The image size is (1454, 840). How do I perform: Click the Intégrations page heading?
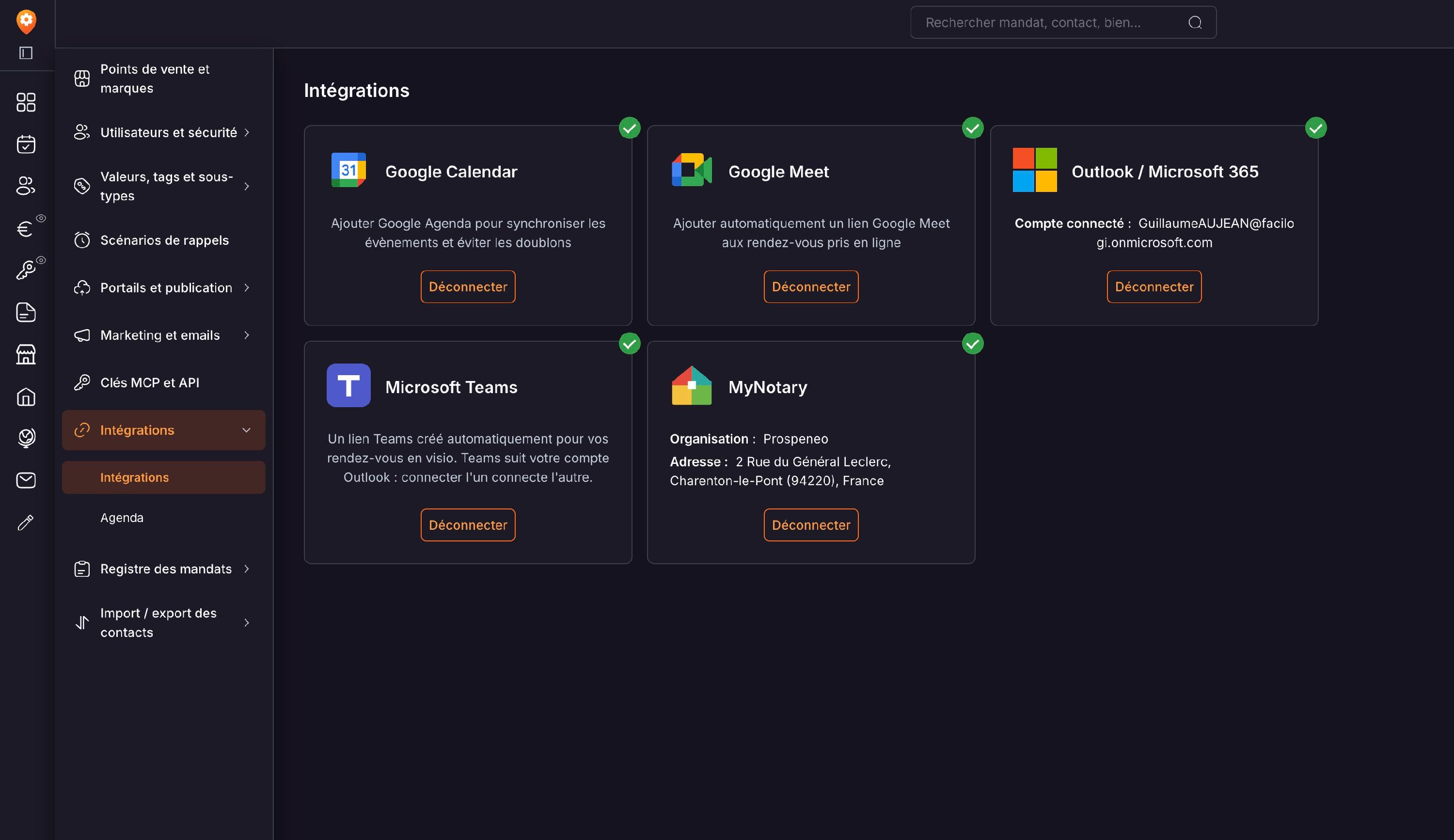(356, 91)
